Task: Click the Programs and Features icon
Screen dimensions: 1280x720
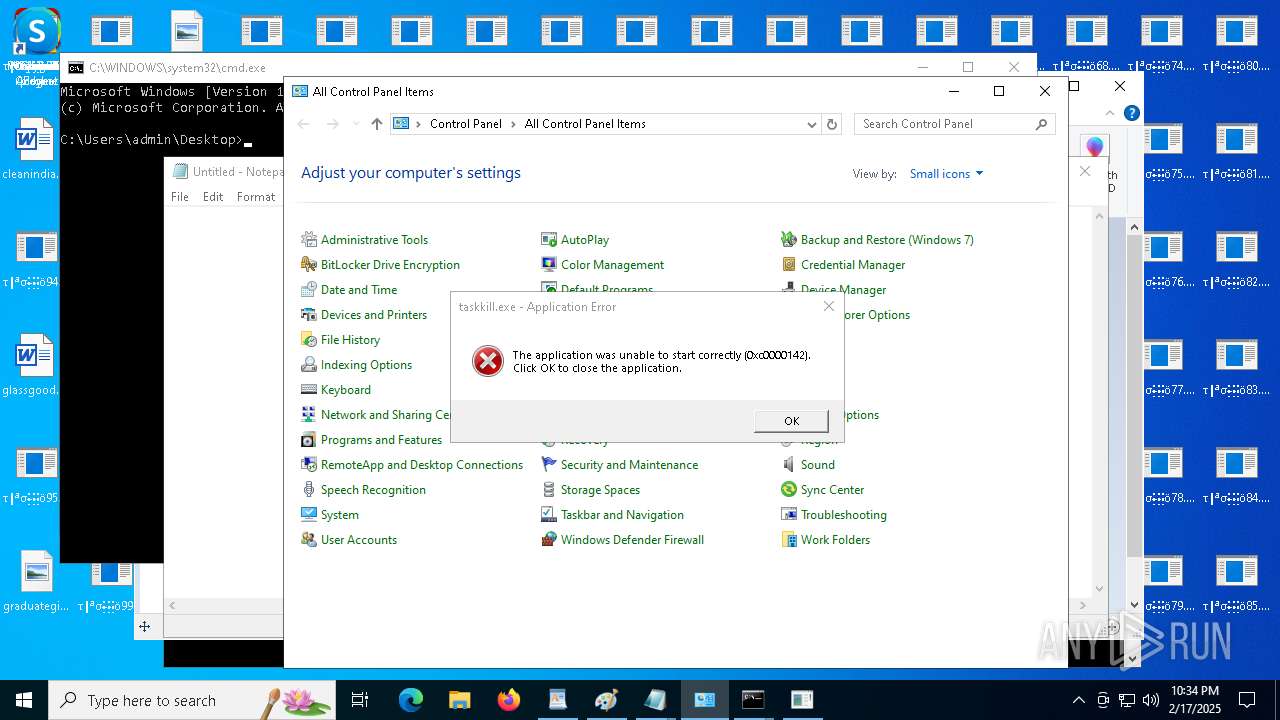Action: point(309,440)
